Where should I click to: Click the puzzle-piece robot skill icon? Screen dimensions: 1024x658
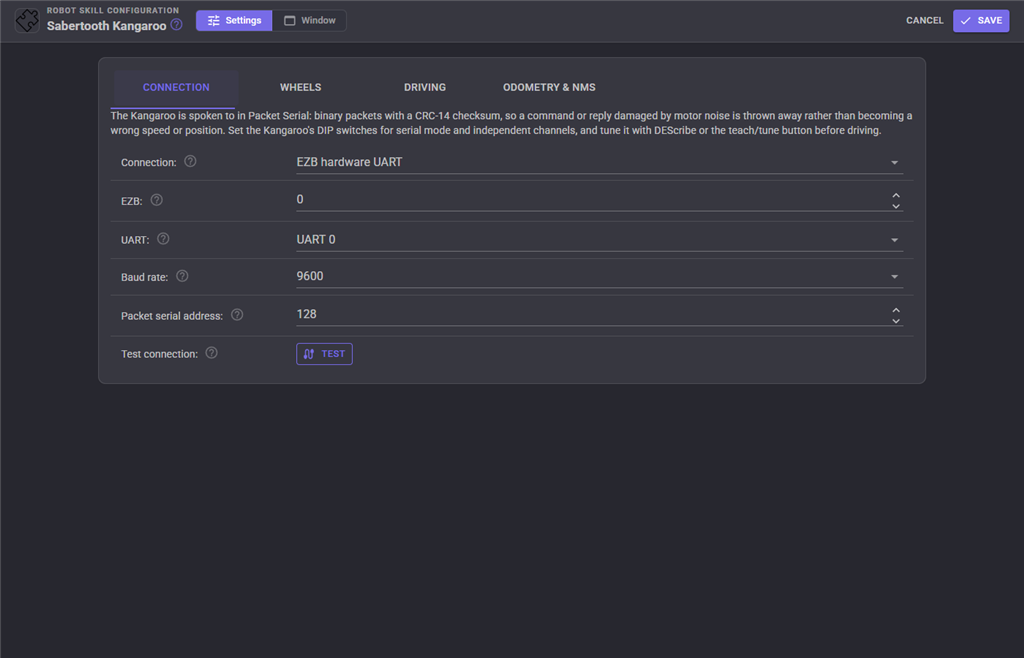(27, 20)
